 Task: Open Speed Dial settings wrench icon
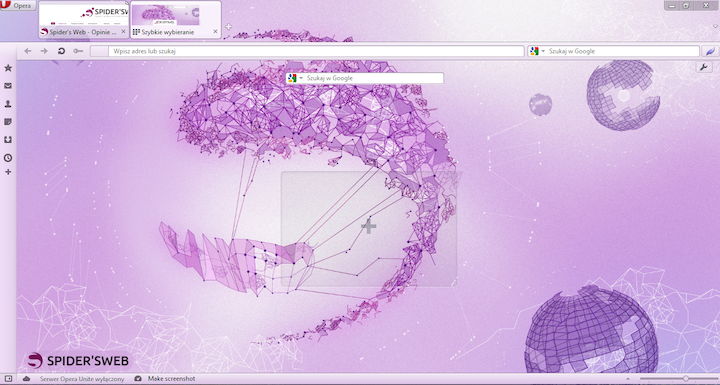click(x=703, y=68)
